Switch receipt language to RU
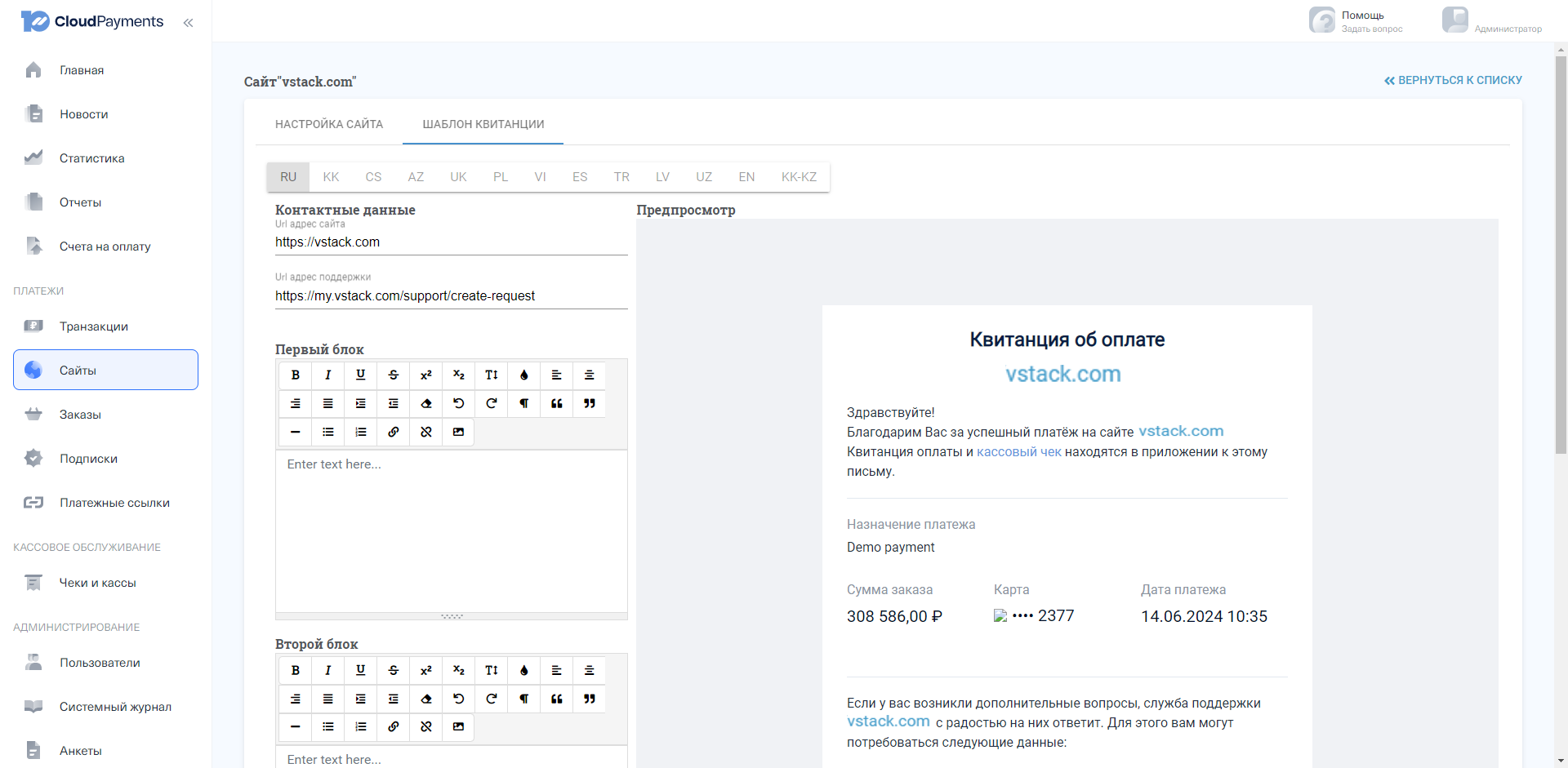This screenshot has width=1568, height=768. pos(288,177)
